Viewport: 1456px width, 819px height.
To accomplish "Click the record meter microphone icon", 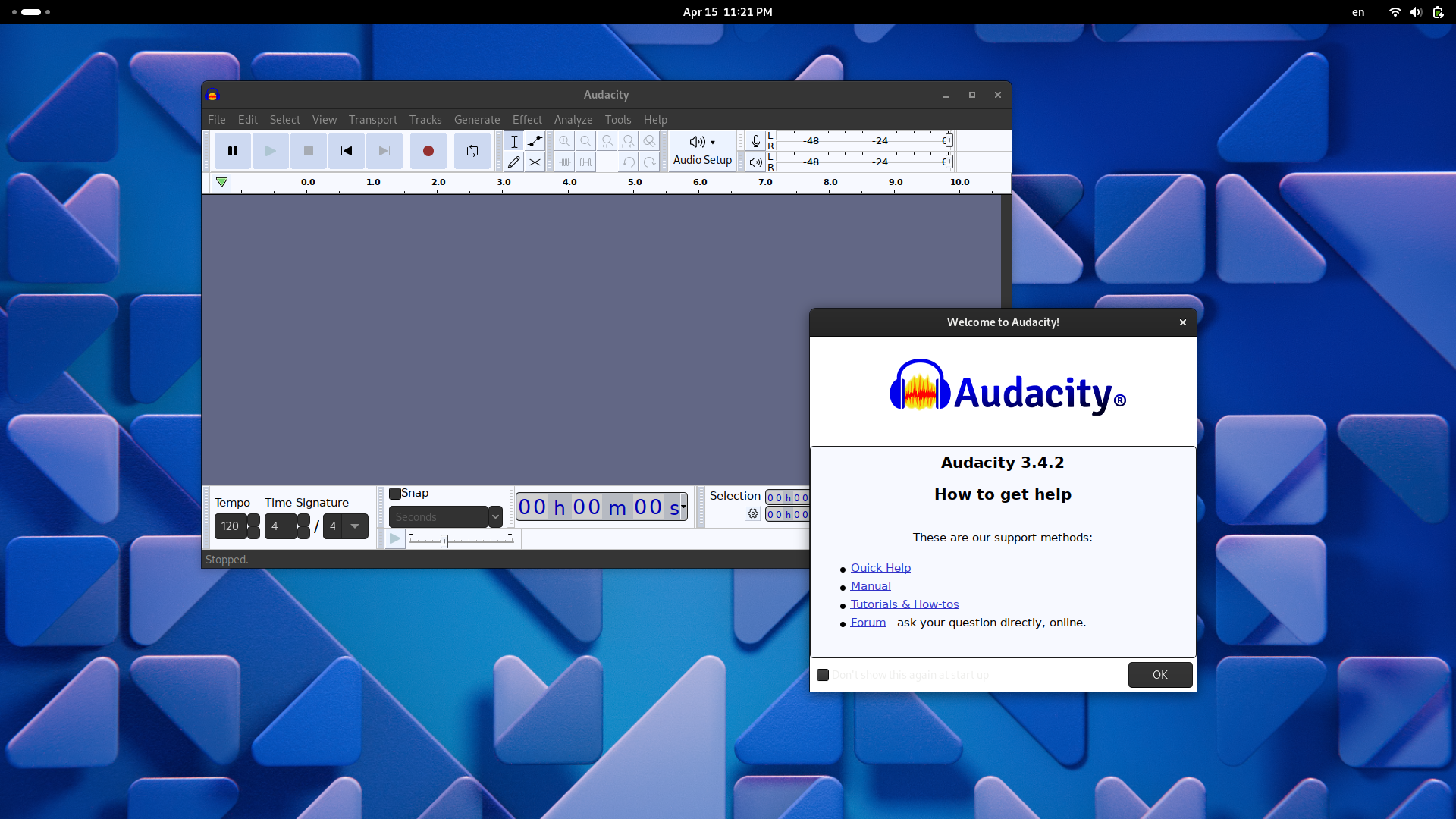I will click(756, 141).
